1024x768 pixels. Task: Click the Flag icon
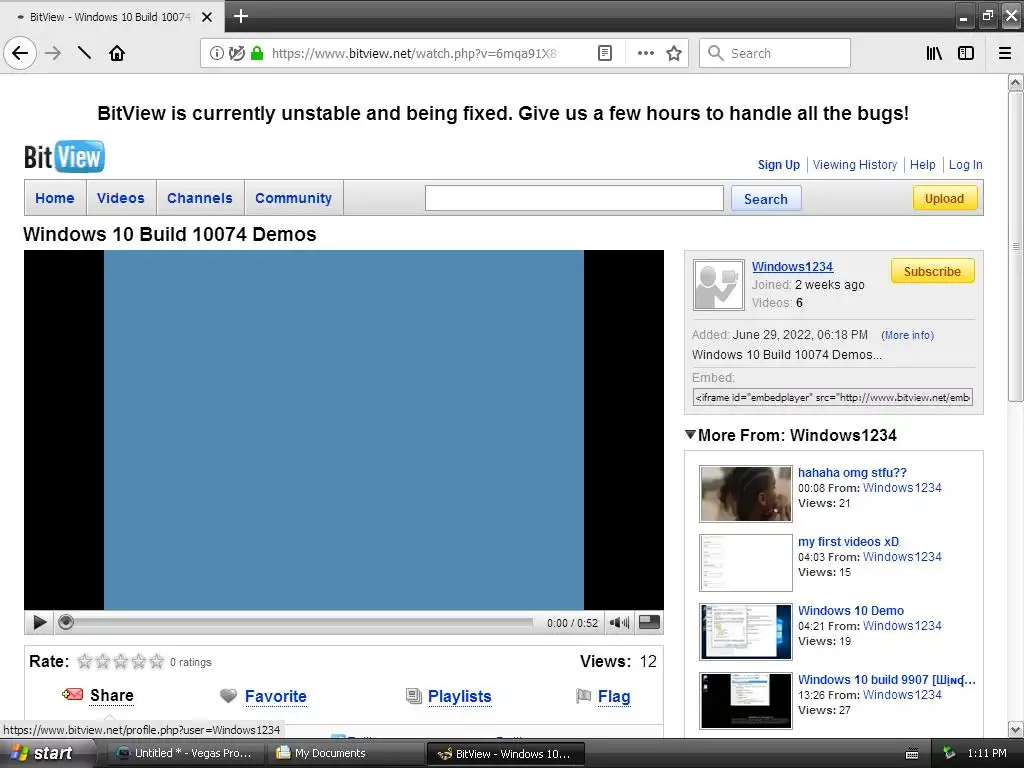tap(583, 696)
